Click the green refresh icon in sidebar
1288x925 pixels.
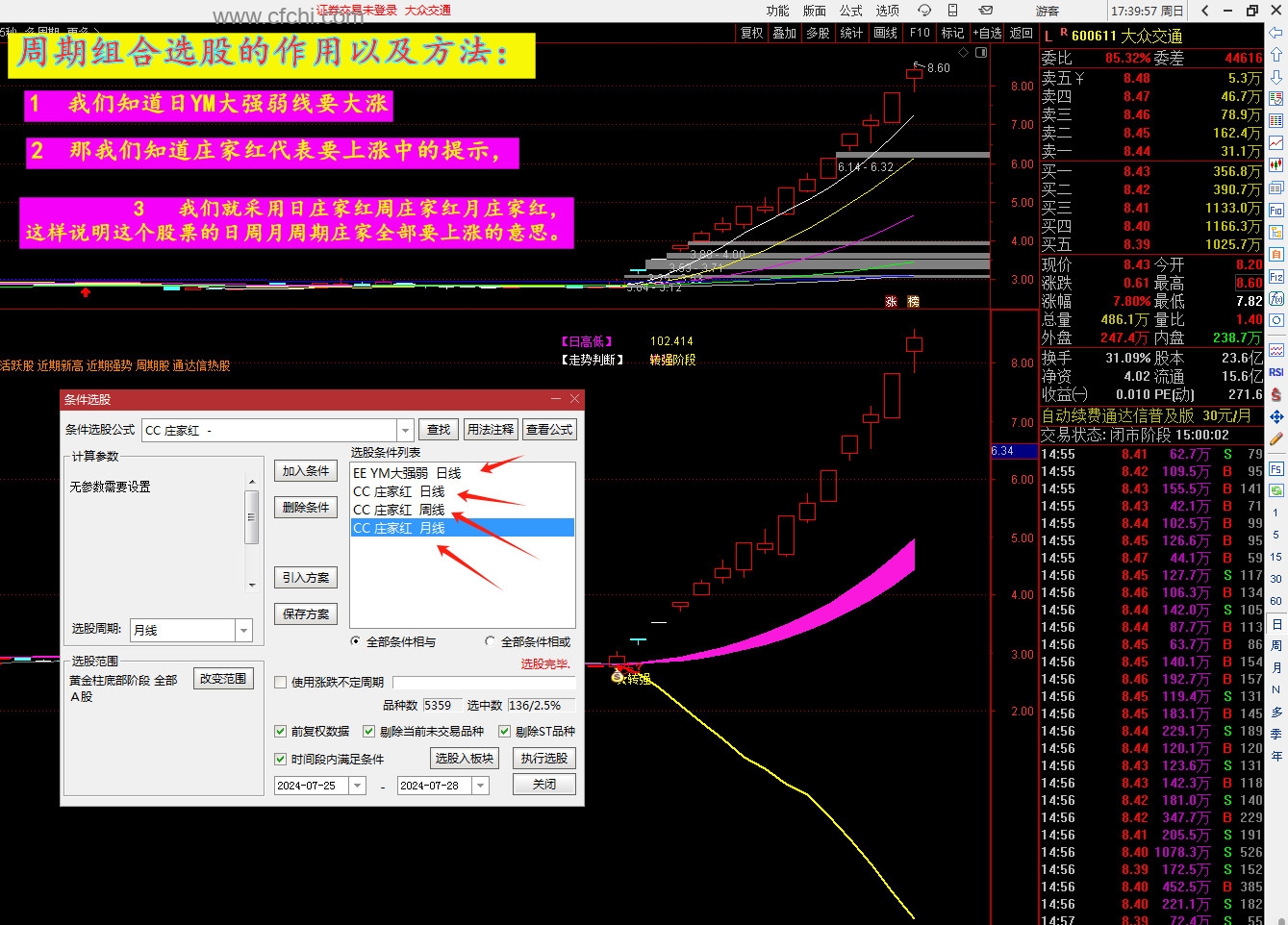click(x=1276, y=490)
